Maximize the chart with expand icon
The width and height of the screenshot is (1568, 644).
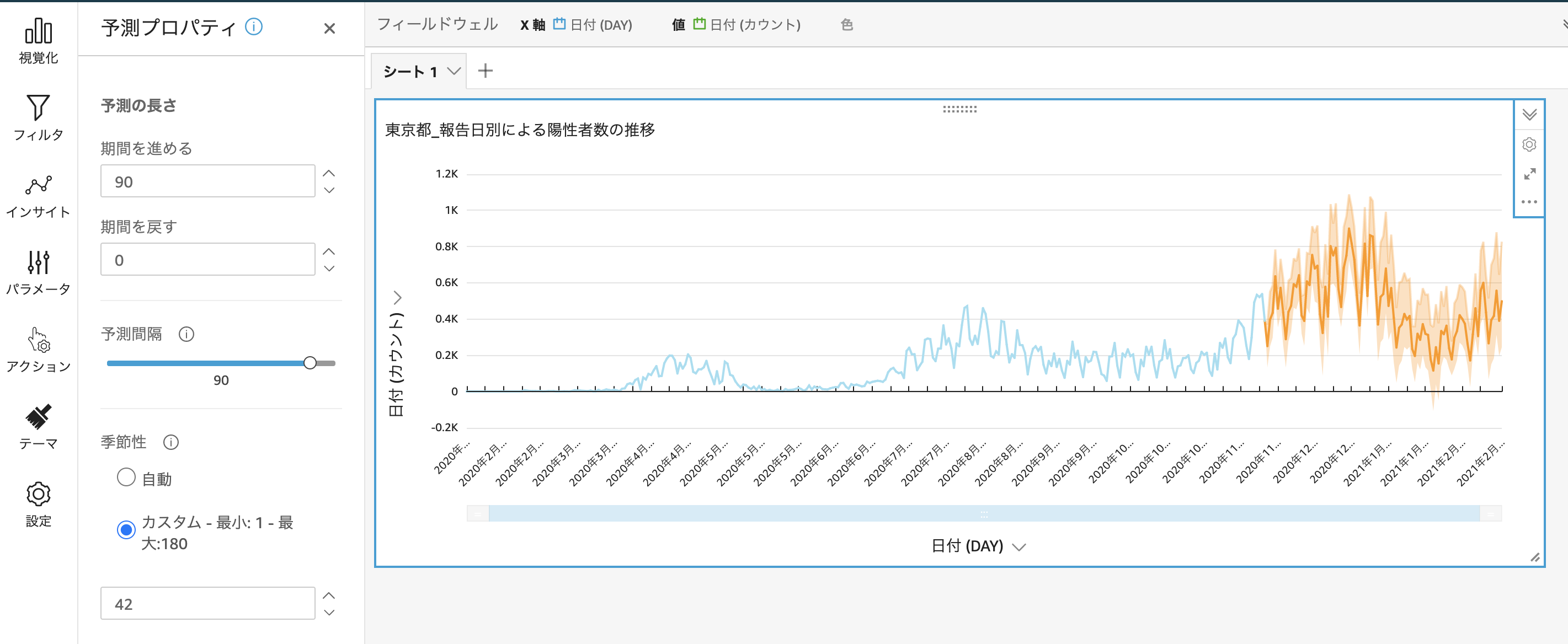point(1529,174)
